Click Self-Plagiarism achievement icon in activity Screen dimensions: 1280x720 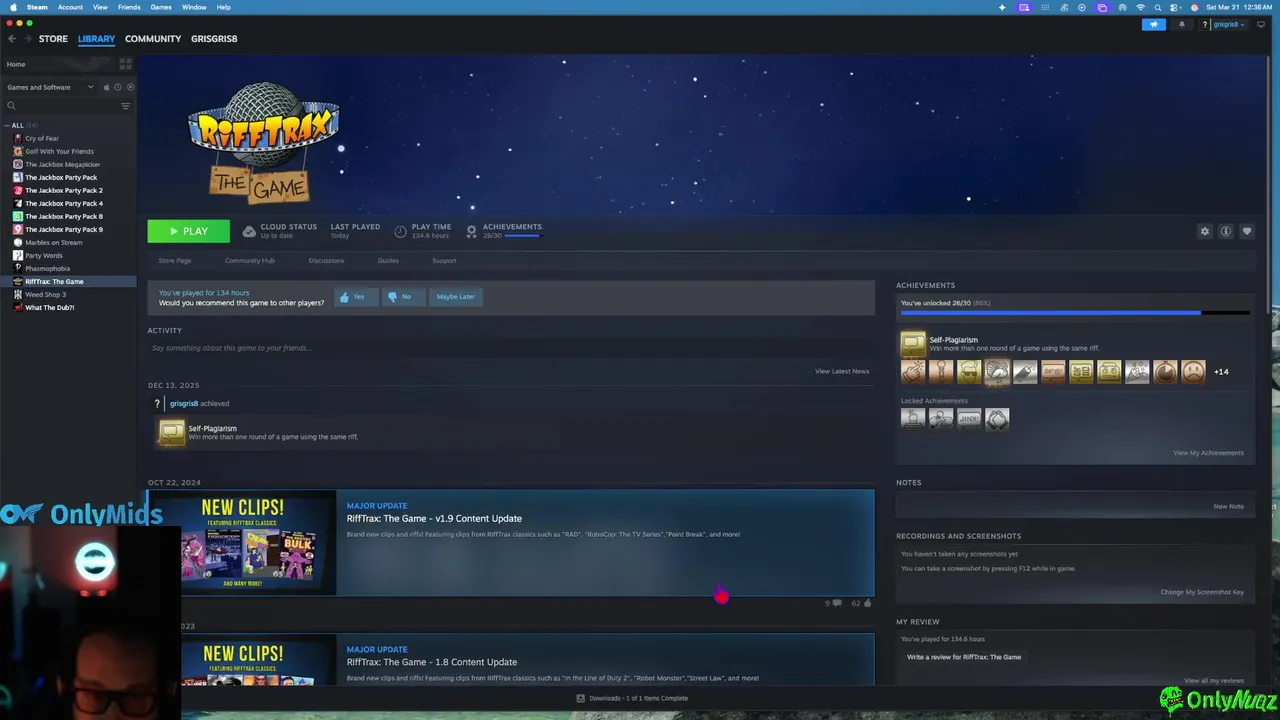[171, 432]
